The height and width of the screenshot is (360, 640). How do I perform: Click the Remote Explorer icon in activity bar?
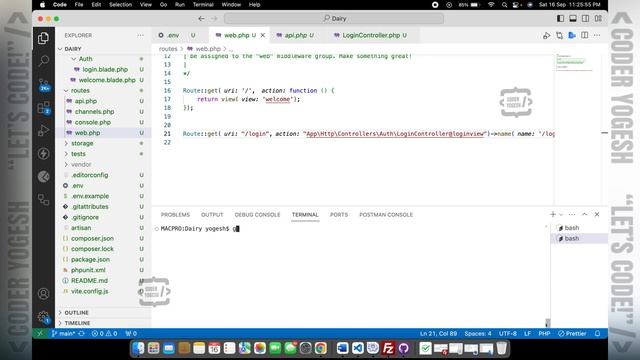(43, 200)
